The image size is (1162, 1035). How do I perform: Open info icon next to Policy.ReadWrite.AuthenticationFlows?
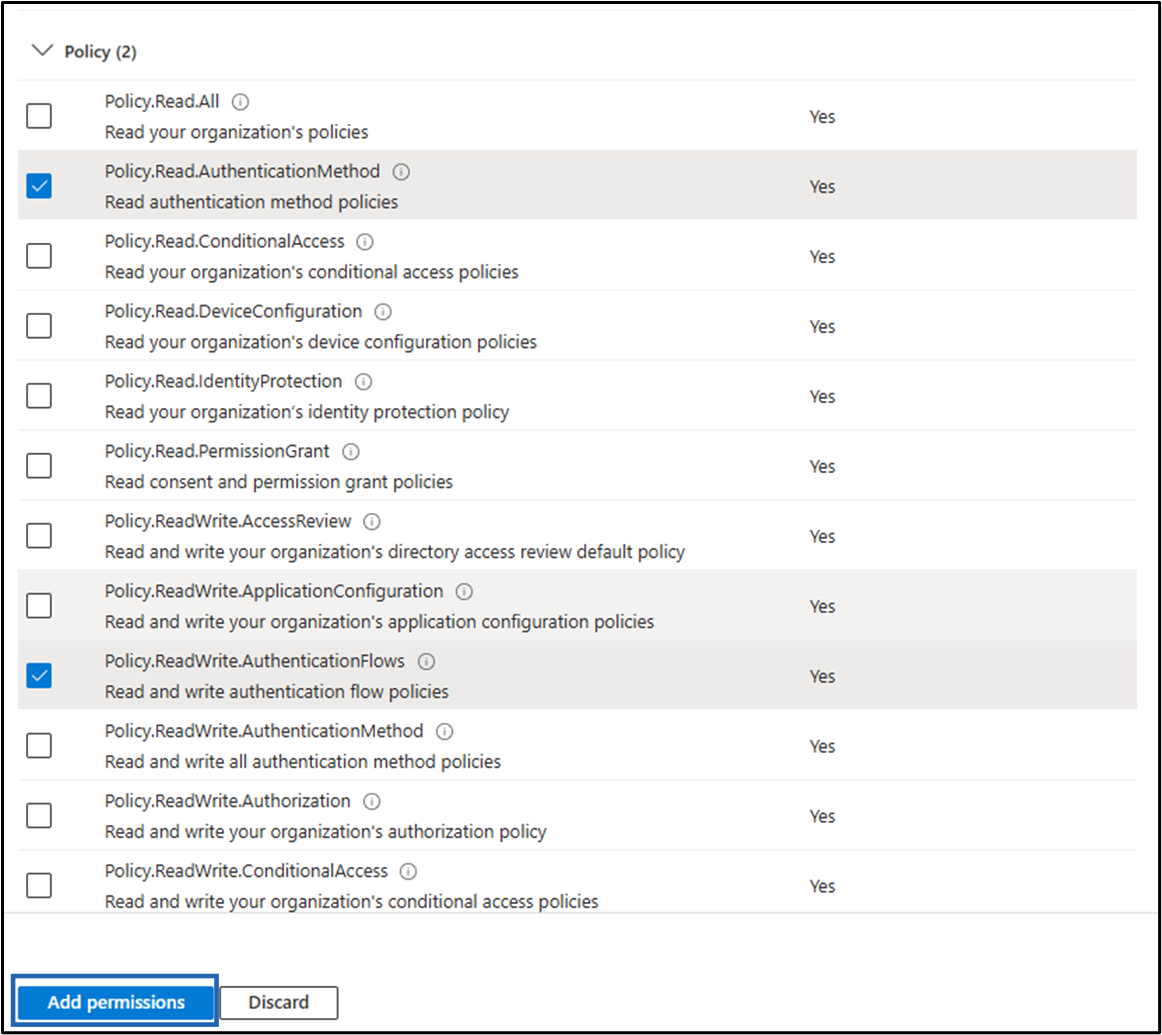coord(426,661)
